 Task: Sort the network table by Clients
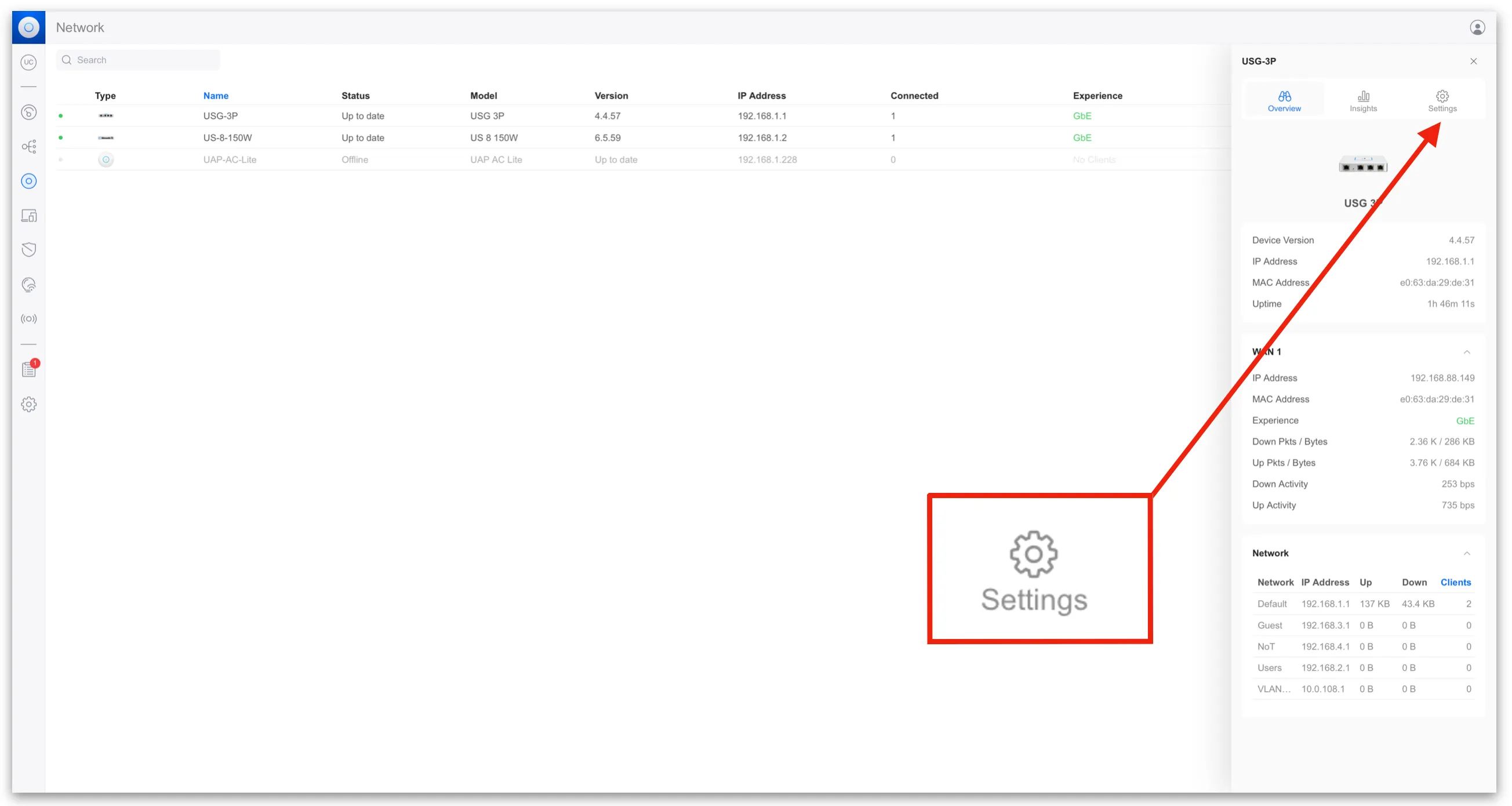click(x=1455, y=582)
